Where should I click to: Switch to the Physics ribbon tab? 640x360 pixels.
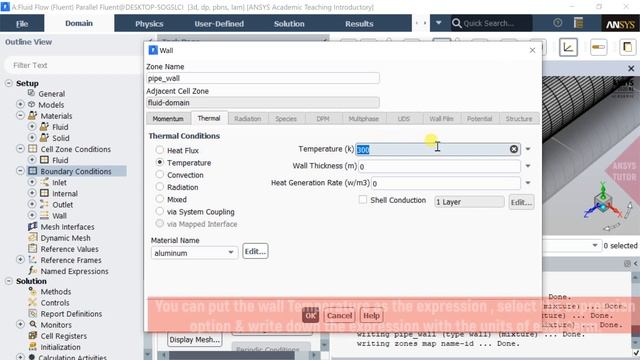point(149,24)
